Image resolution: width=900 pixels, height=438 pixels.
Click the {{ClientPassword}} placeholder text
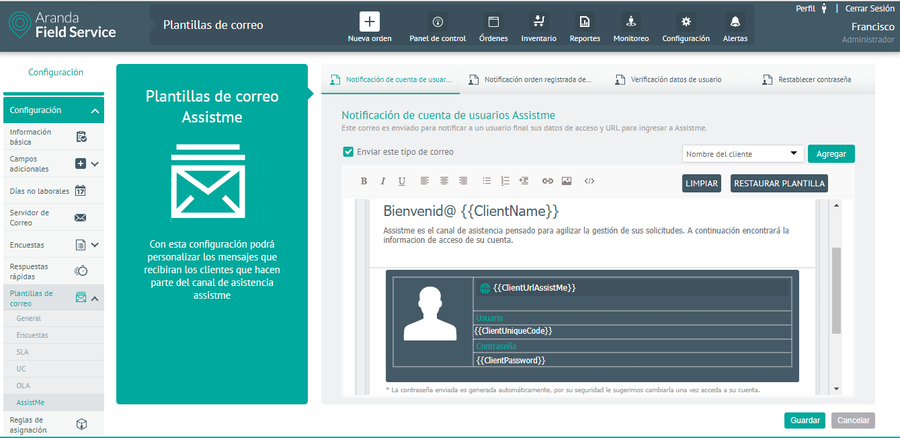coord(510,361)
